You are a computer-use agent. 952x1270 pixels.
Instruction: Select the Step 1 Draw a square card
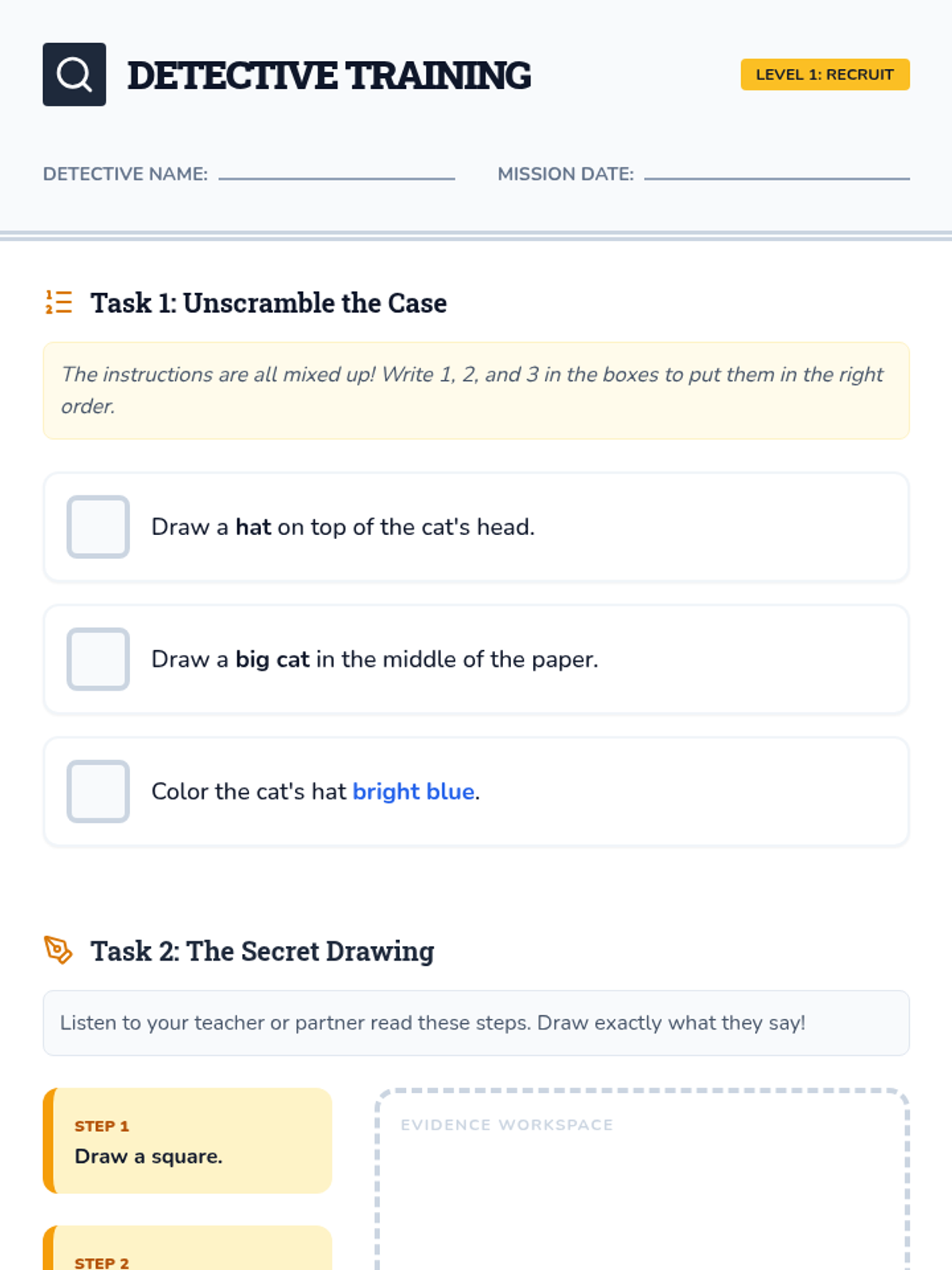click(188, 1141)
